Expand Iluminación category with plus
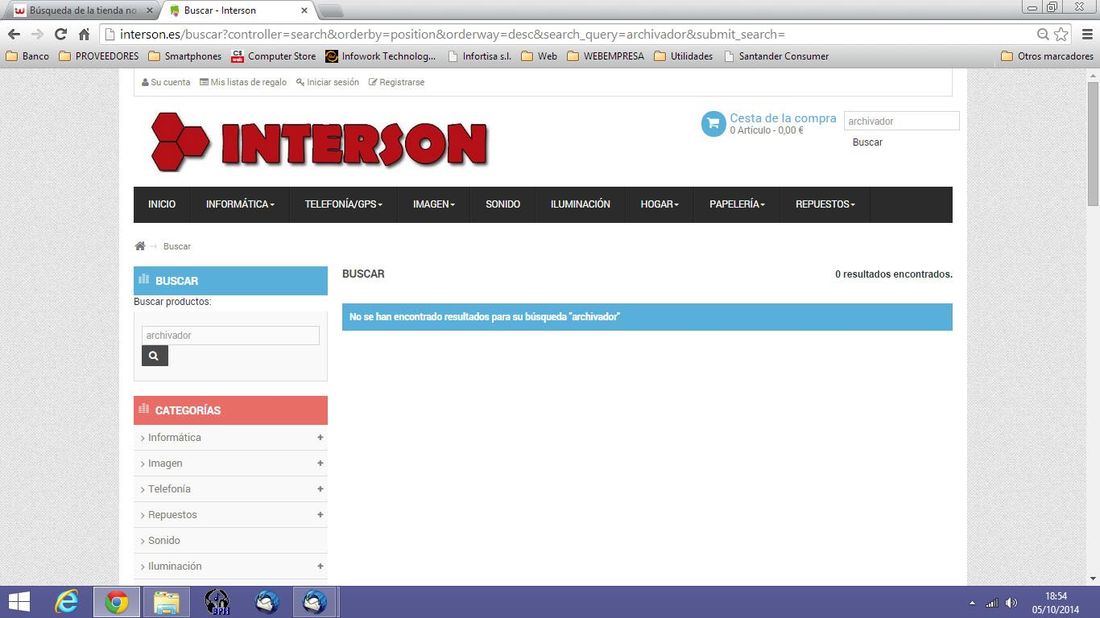 pyautogui.click(x=320, y=566)
